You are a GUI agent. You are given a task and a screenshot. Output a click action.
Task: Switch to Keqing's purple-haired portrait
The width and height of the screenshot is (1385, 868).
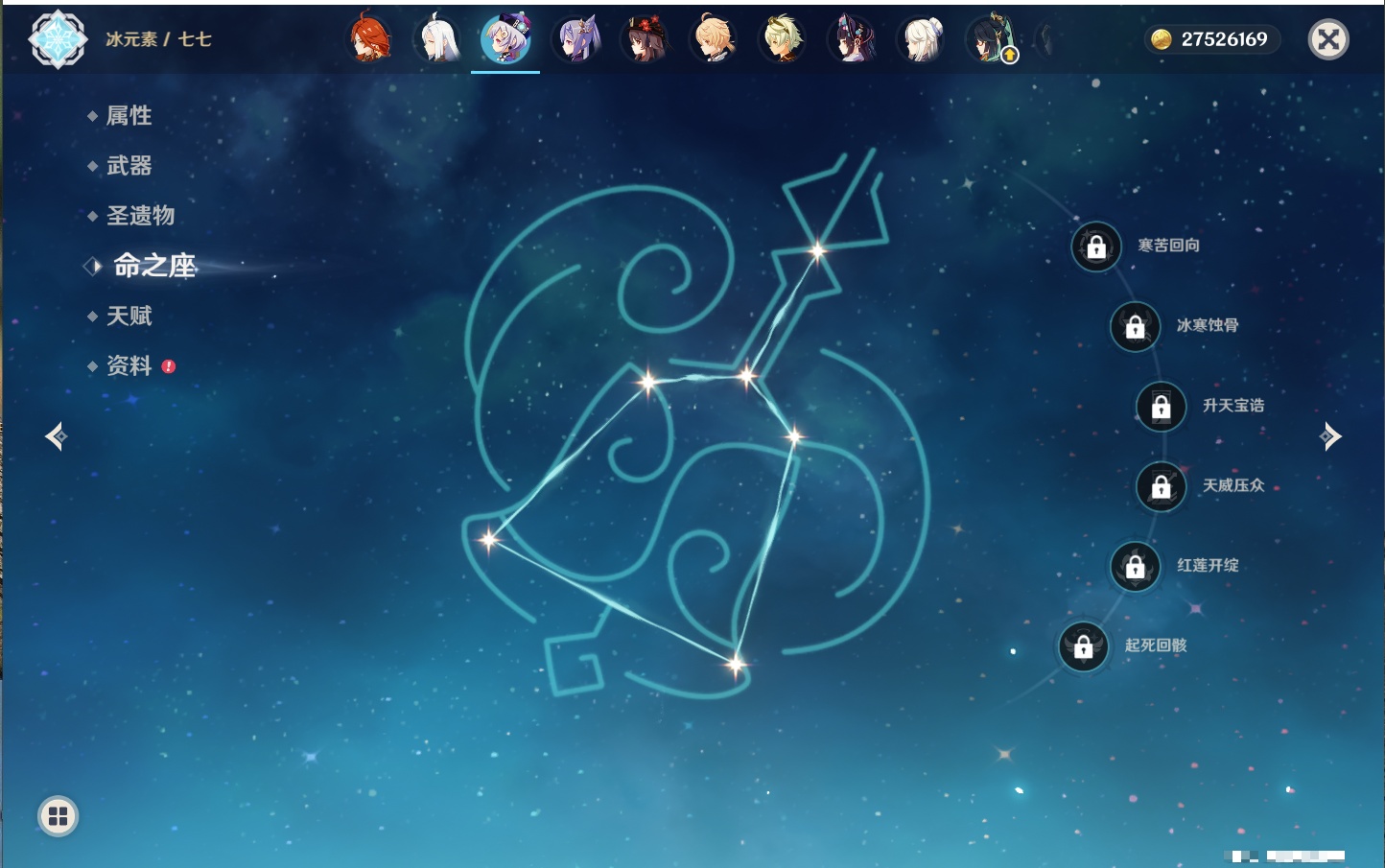(575, 39)
